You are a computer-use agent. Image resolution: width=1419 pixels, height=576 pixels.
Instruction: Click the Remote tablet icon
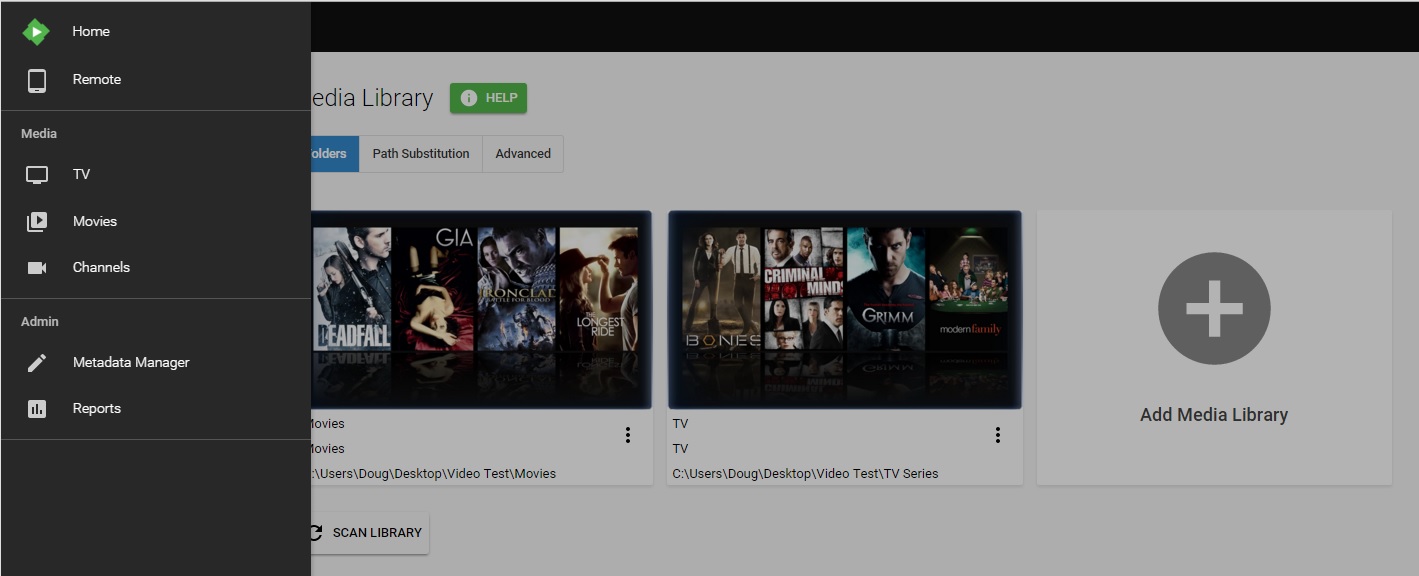click(37, 80)
